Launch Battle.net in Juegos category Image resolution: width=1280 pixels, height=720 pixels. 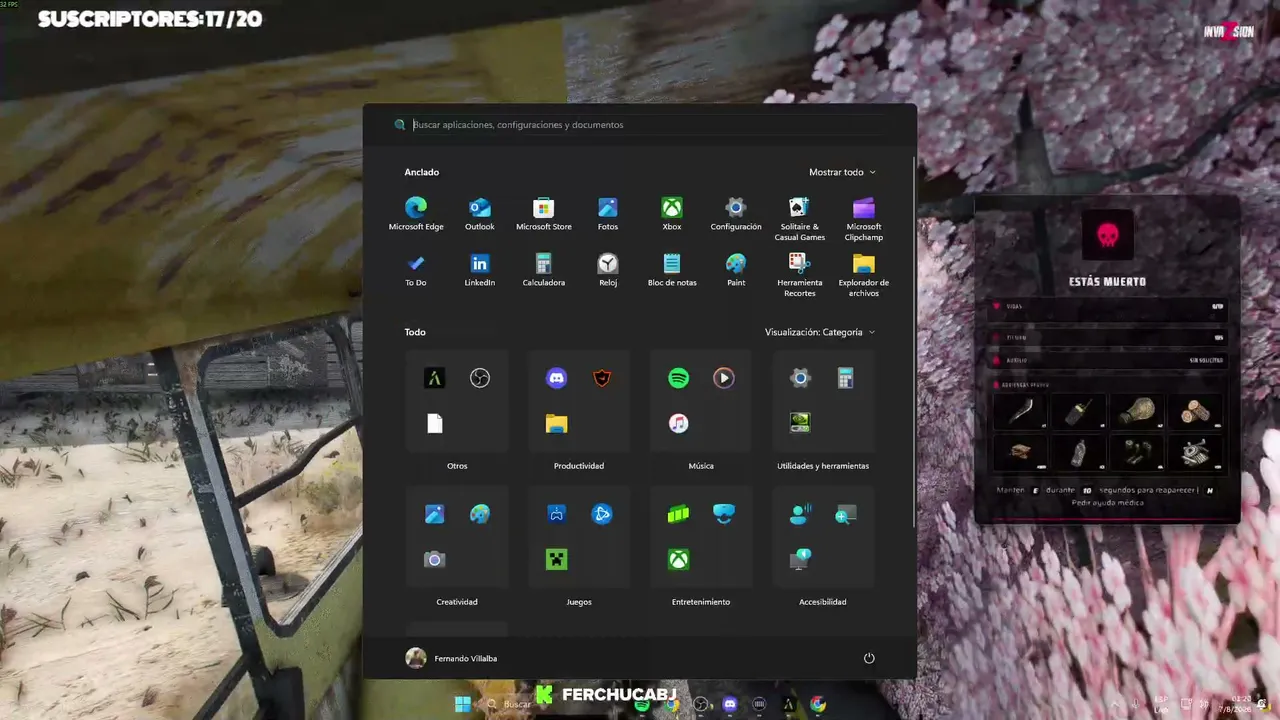pyautogui.click(x=602, y=514)
